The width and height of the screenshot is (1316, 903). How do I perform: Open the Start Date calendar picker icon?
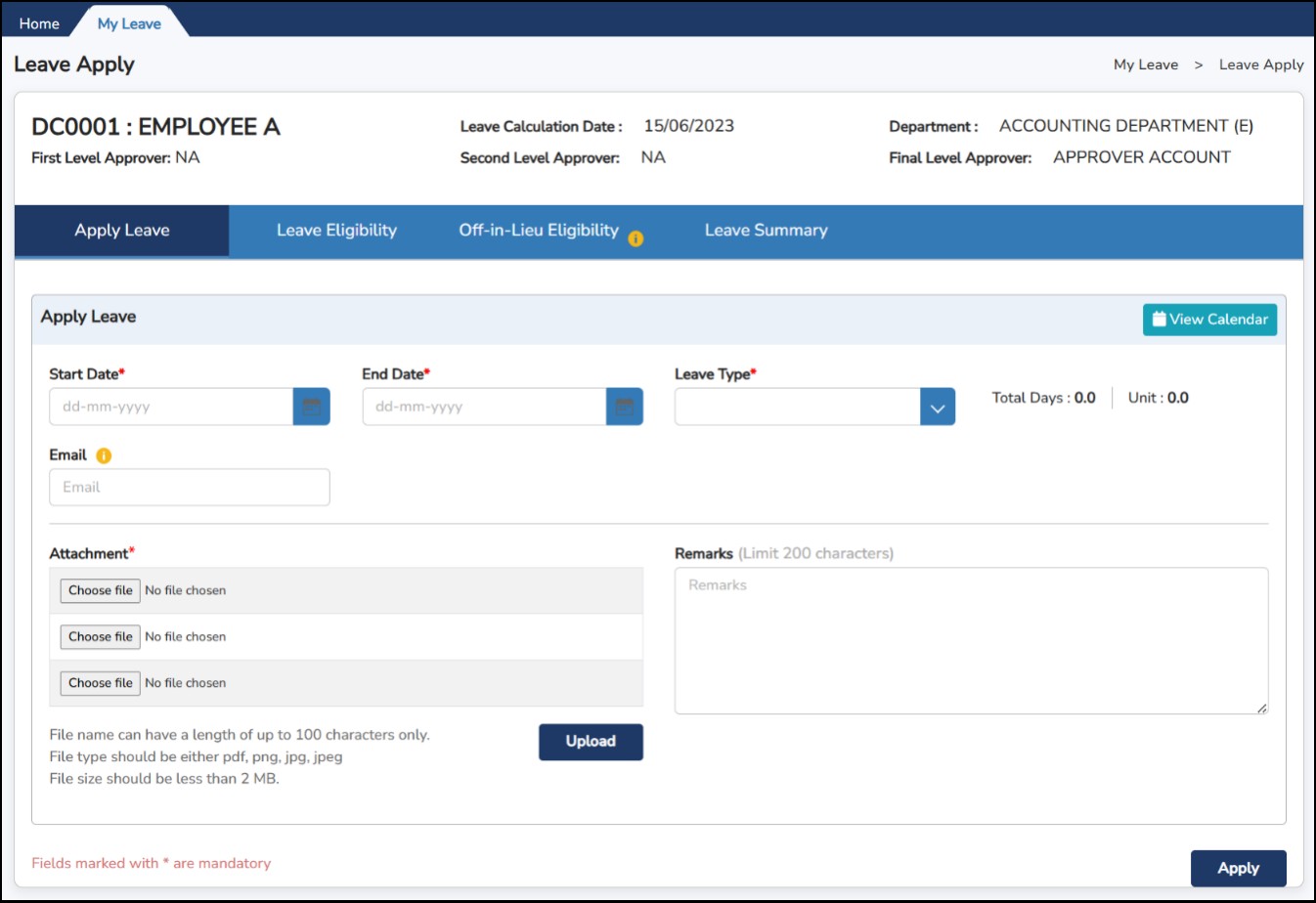[312, 407]
